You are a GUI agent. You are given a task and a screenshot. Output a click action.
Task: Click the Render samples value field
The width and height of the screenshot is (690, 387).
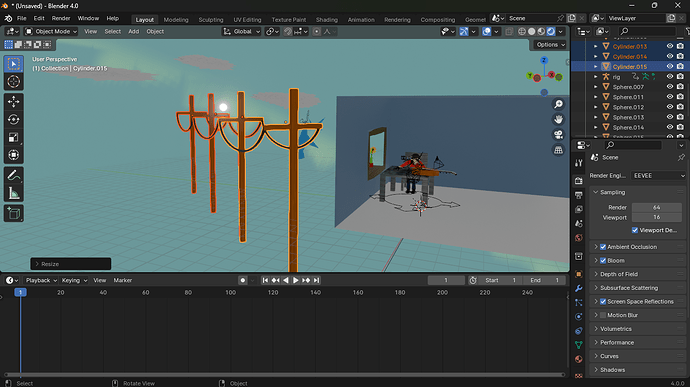point(657,207)
